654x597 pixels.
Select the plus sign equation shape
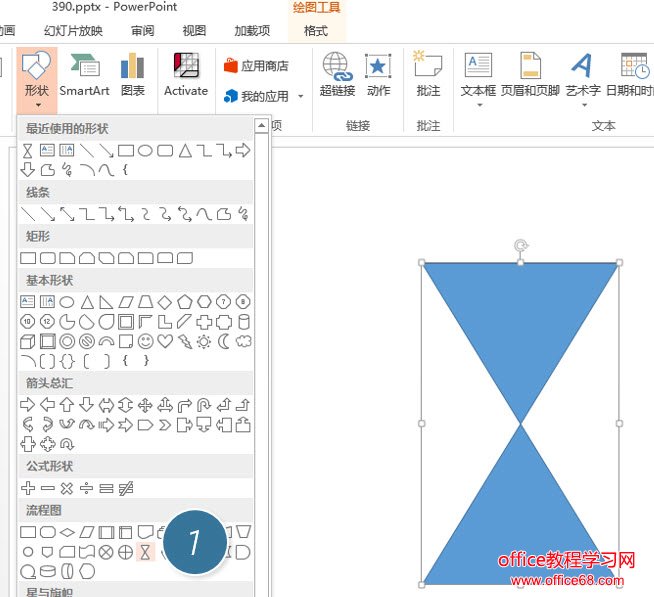point(28,488)
